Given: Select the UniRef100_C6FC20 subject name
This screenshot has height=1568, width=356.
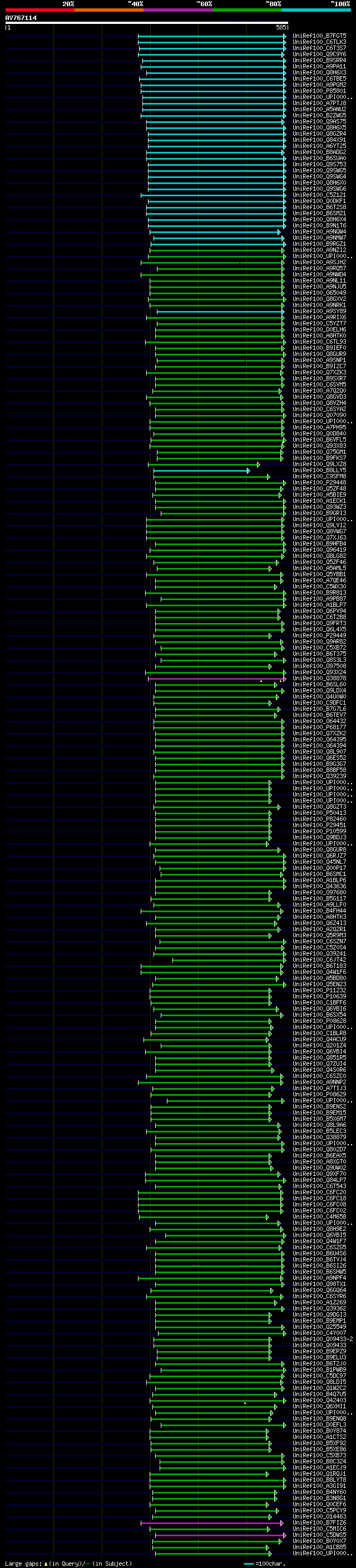Looking at the screenshot, I should (x=319, y=1193).
